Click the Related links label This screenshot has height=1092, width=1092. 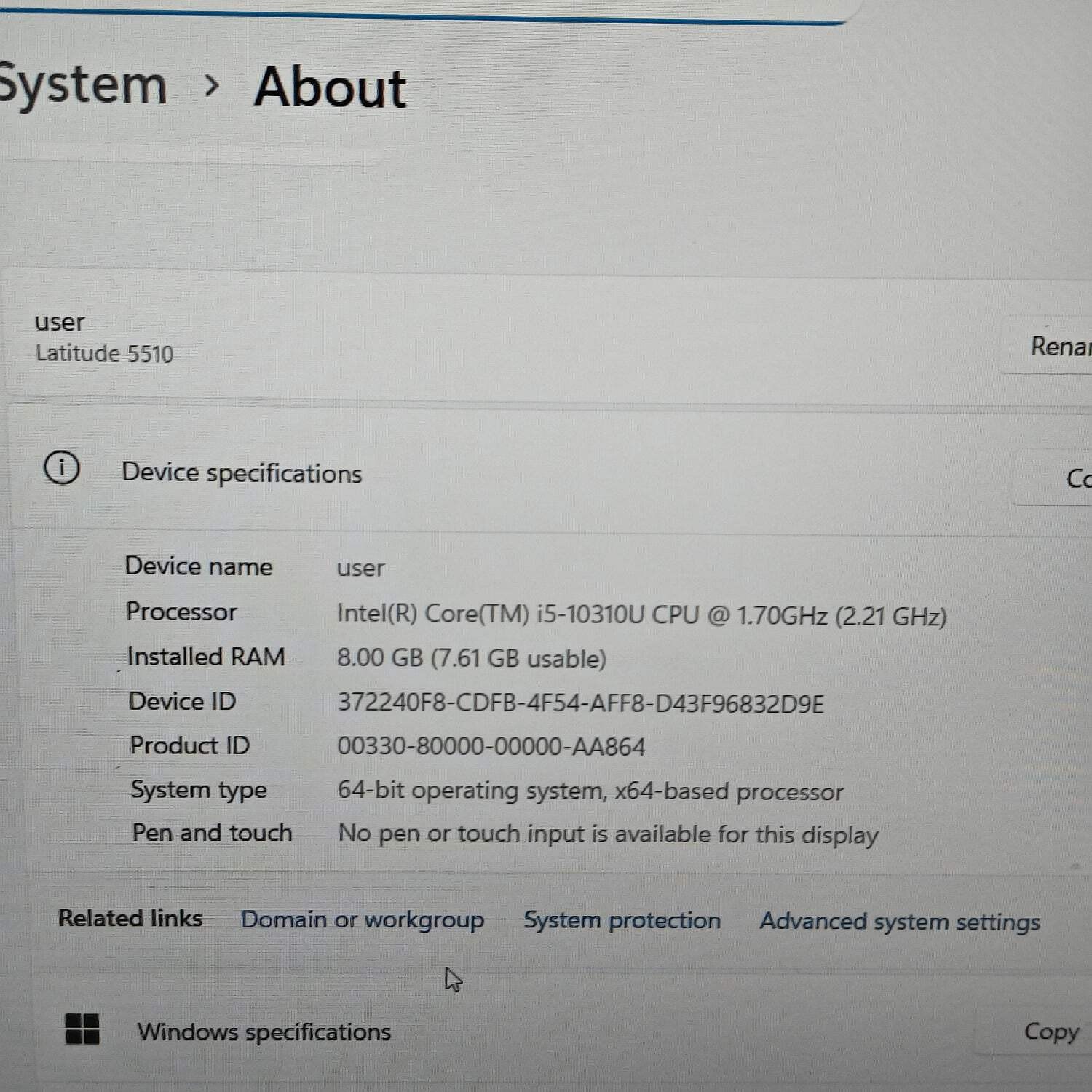click(130, 918)
